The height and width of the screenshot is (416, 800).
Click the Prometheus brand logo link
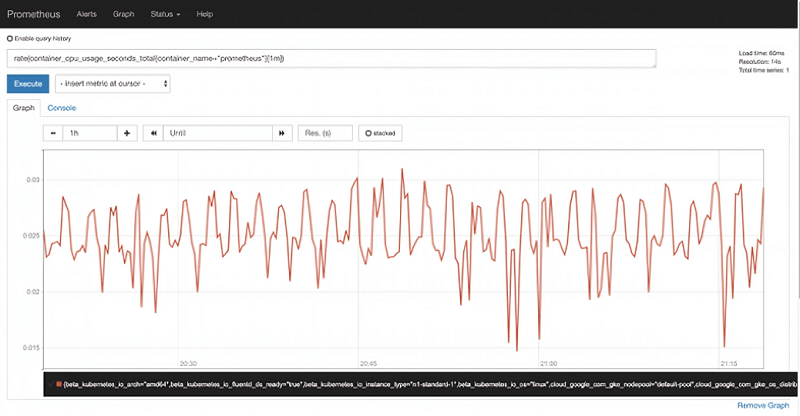pyautogui.click(x=34, y=14)
